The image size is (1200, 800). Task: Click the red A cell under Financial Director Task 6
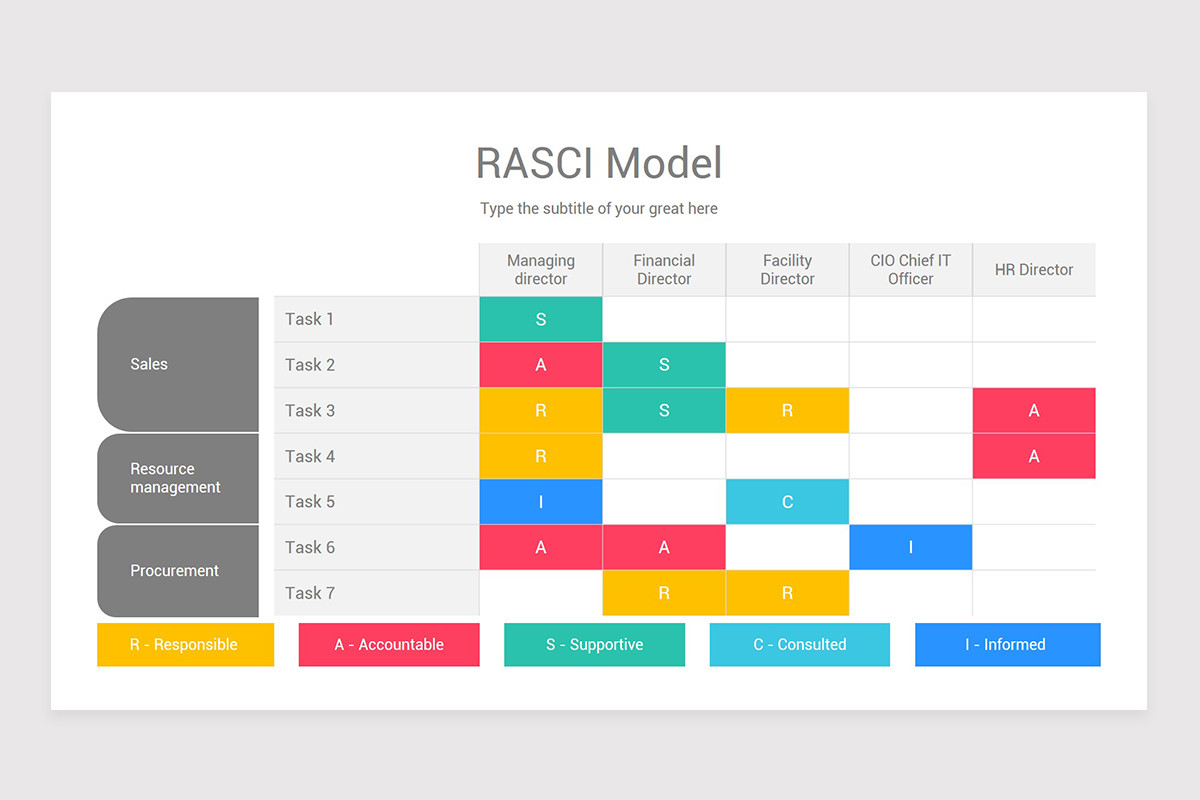coord(664,547)
